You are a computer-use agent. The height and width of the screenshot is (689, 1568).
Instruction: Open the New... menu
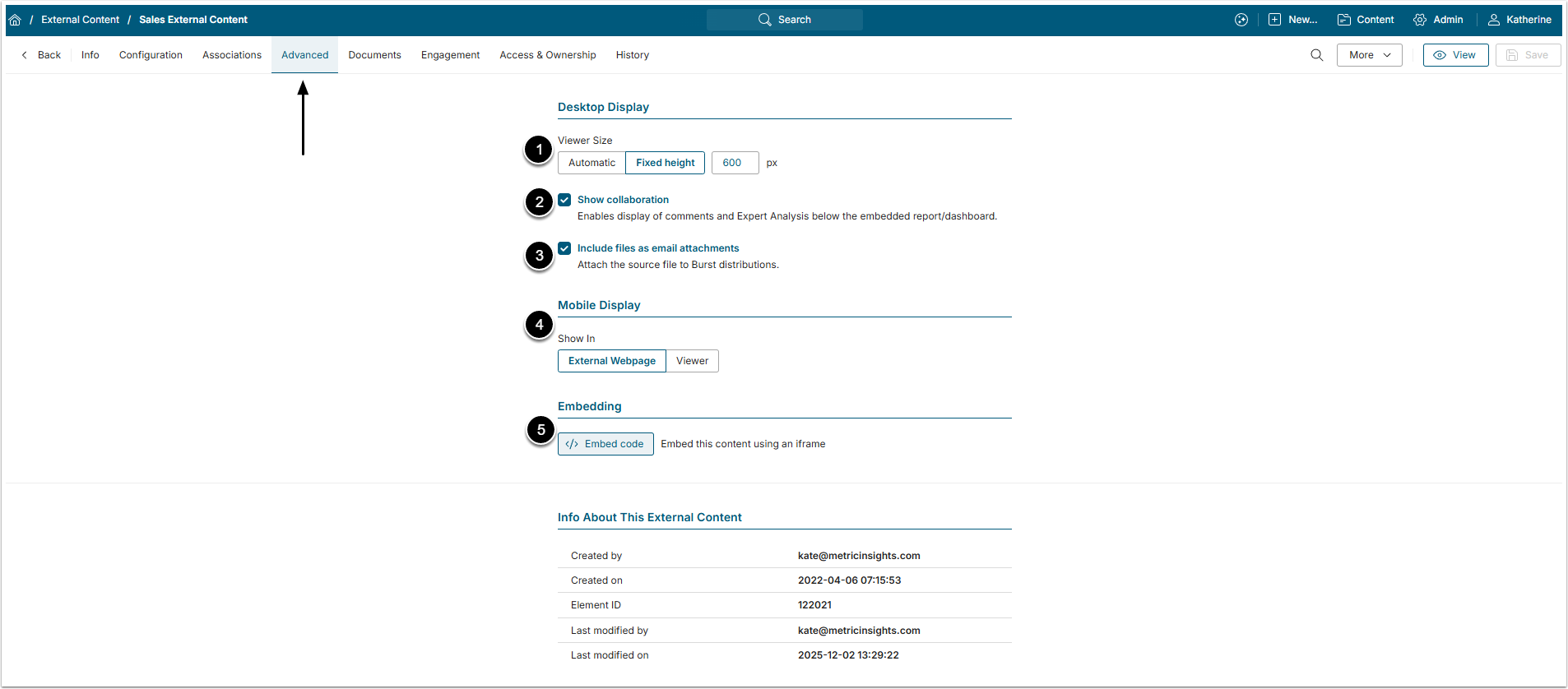1292,20
